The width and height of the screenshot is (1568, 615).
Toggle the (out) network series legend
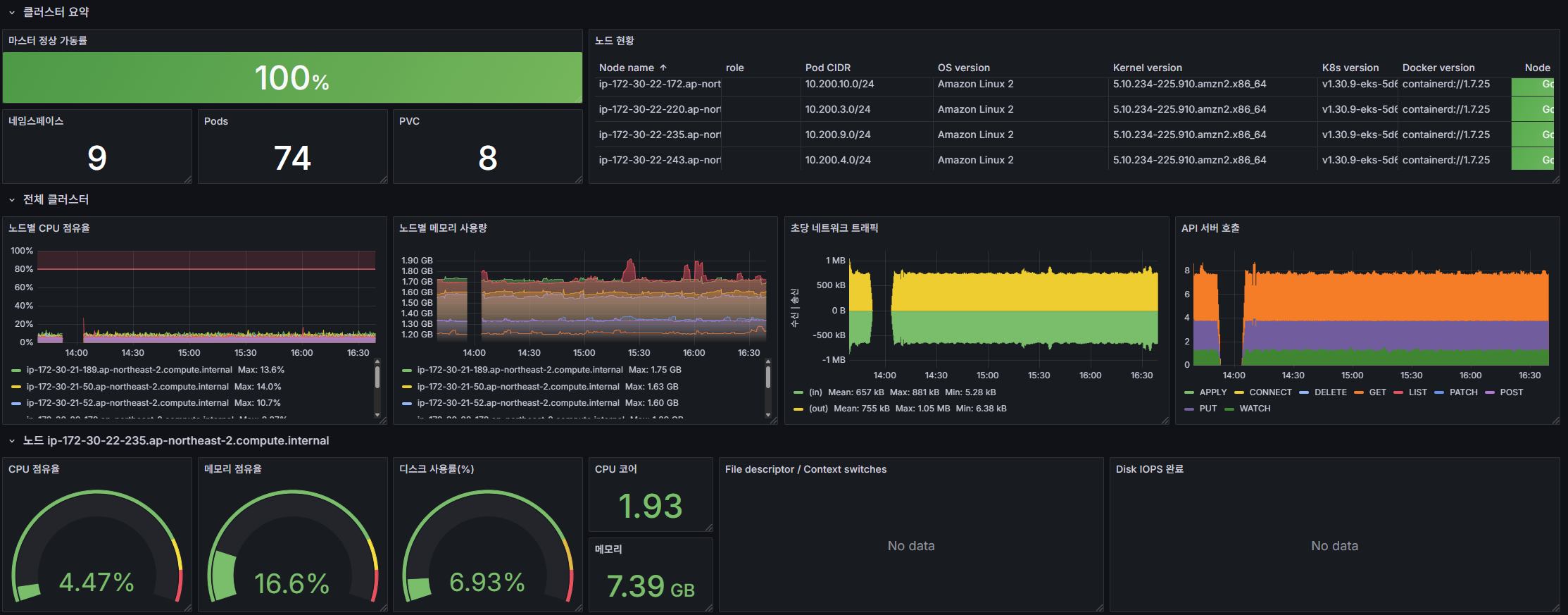point(818,409)
